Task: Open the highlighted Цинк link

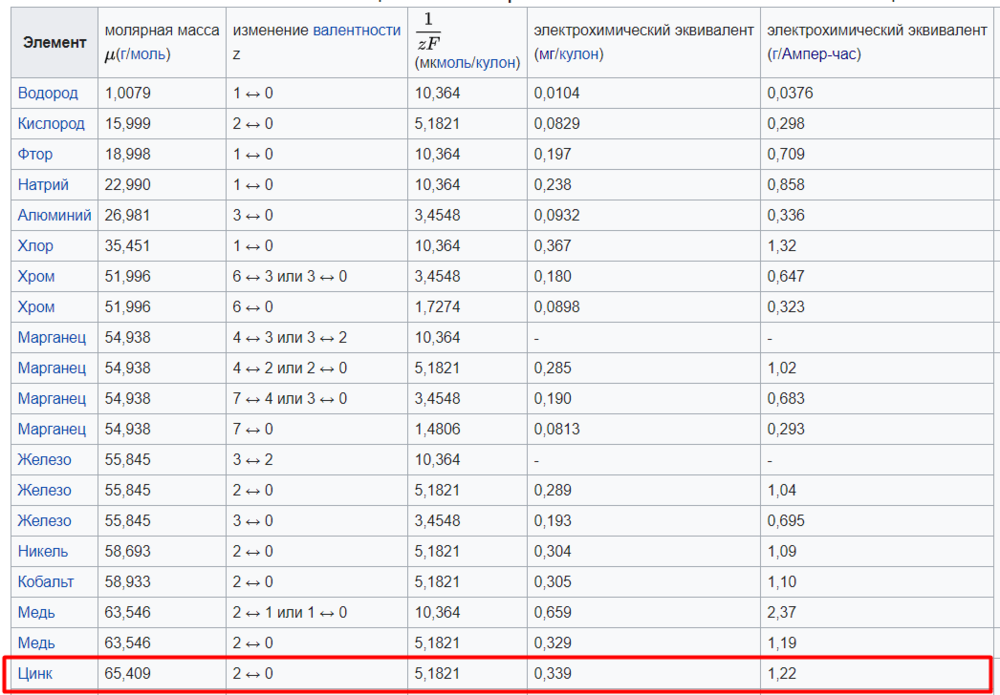Action: pyautogui.click(x=35, y=674)
